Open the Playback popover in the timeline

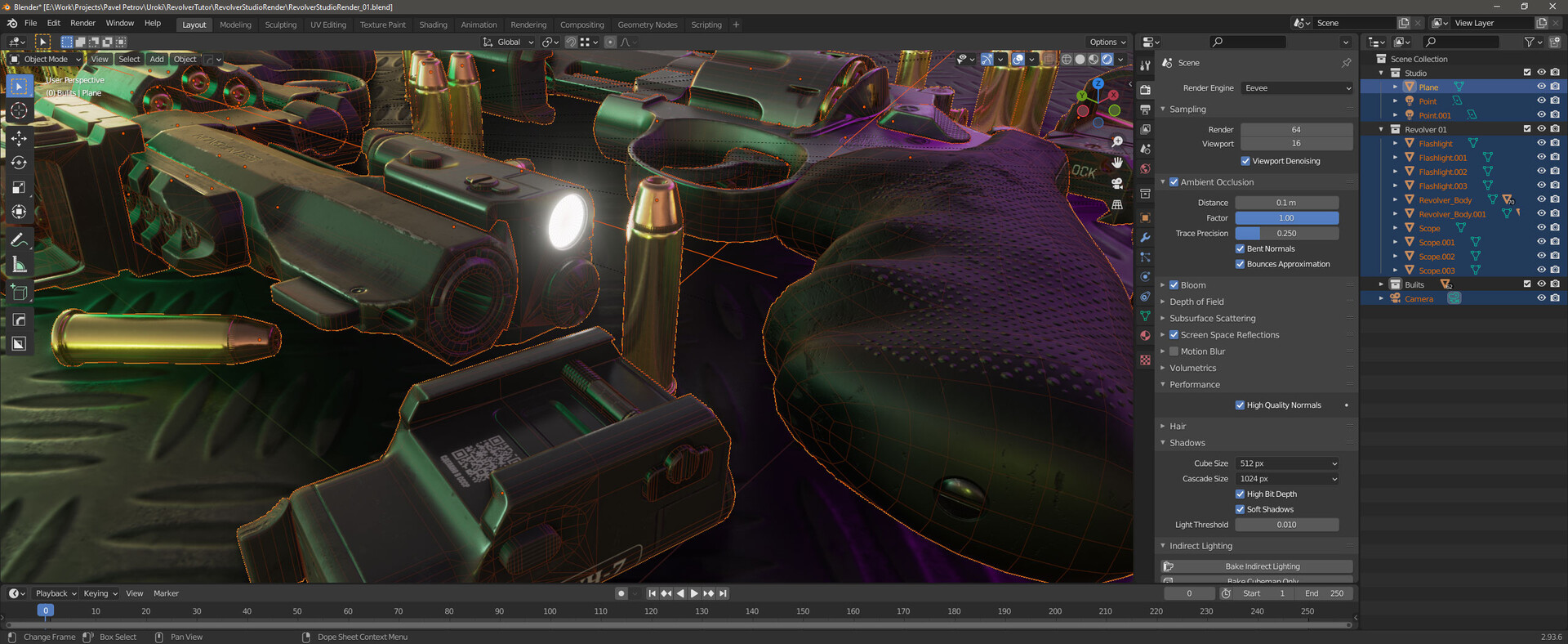(x=56, y=593)
